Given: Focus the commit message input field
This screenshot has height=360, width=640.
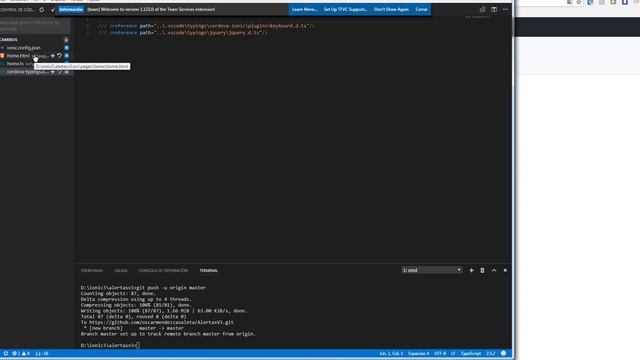Looking at the screenshot, I should pos(35,25).
